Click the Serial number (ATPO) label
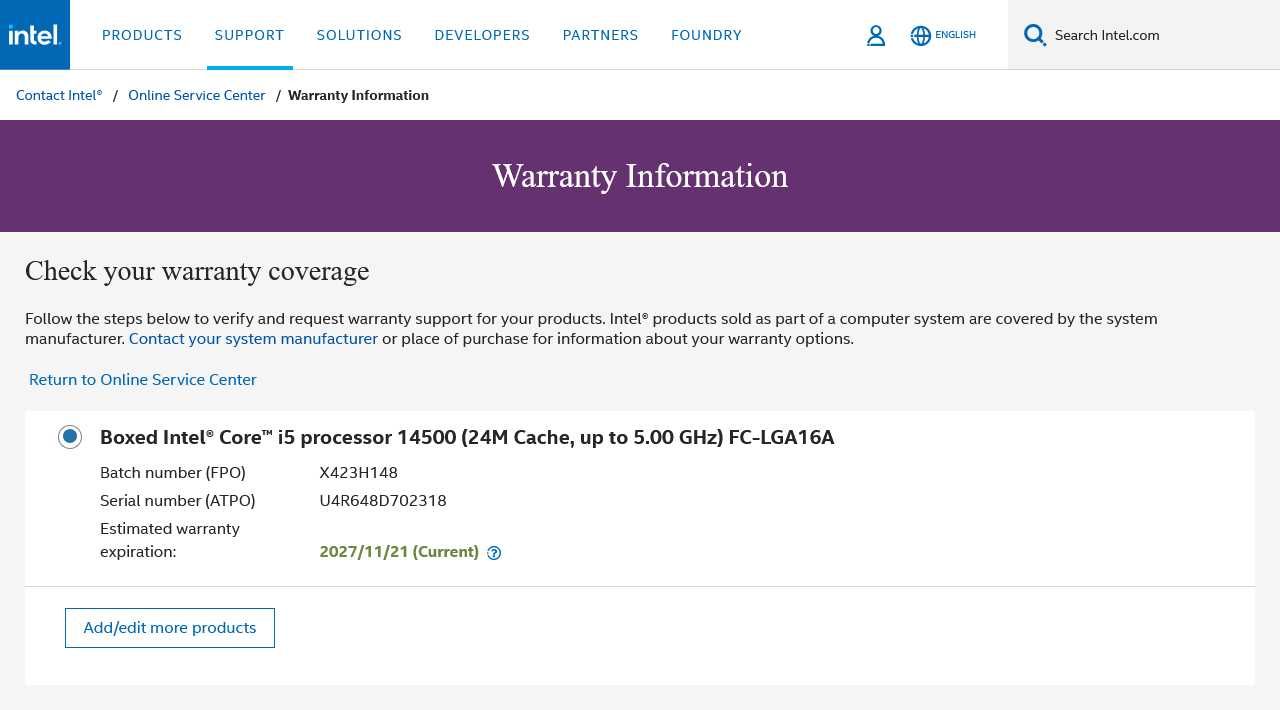 (178, 501)
